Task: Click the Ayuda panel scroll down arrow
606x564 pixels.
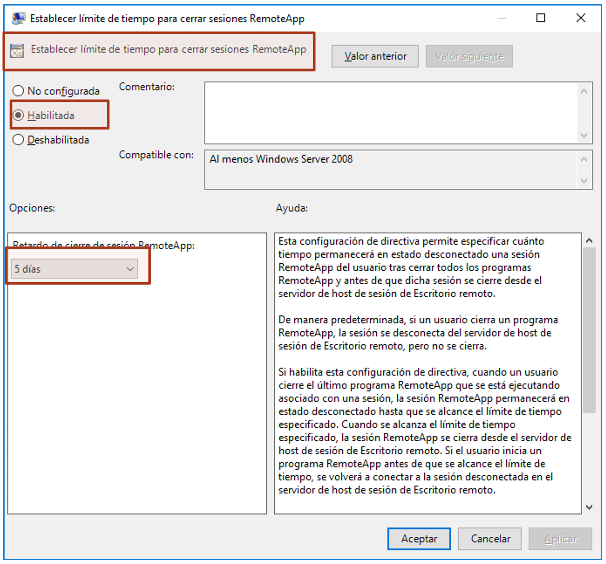Action: [589, 507]
